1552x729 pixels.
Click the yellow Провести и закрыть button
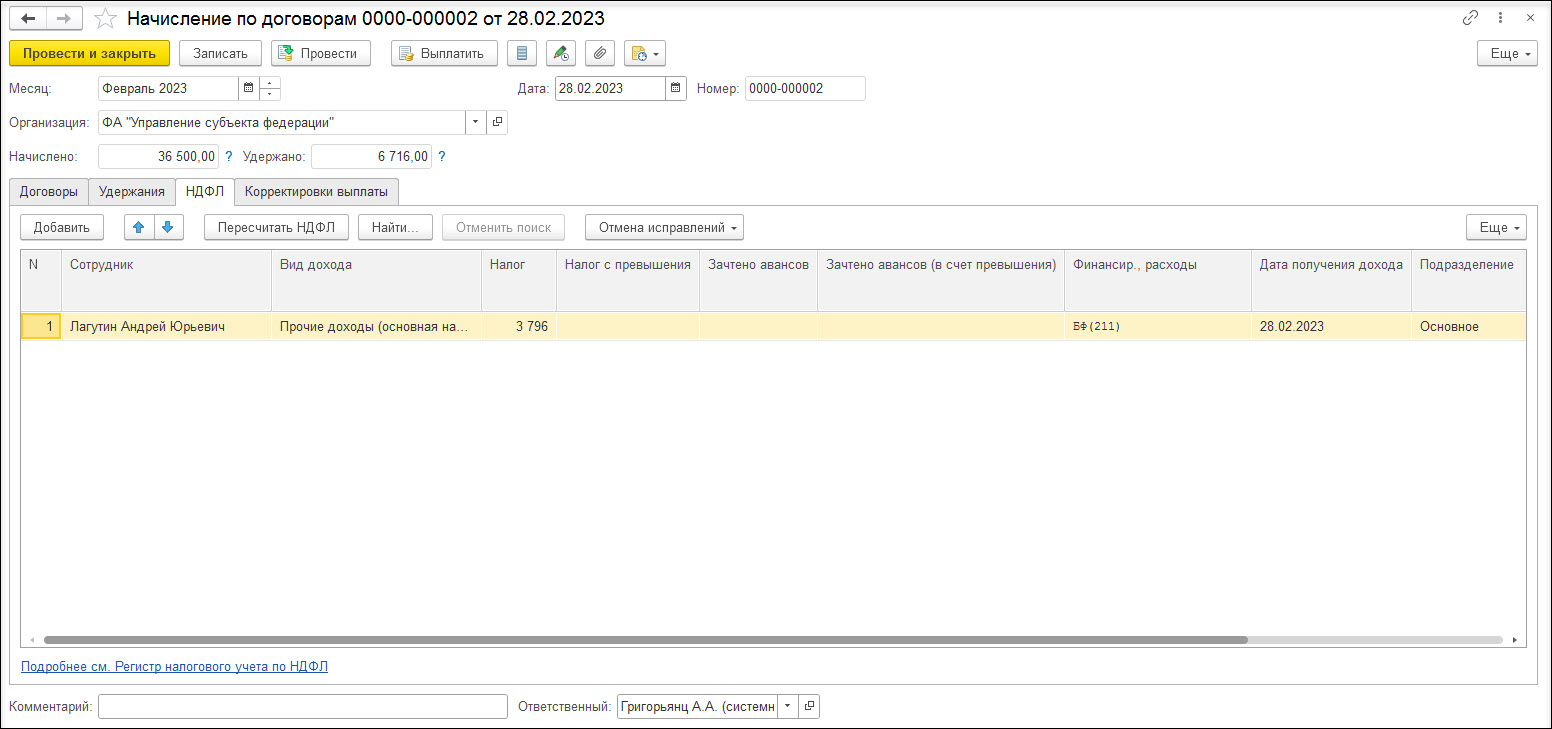click(x=89, y=53)
